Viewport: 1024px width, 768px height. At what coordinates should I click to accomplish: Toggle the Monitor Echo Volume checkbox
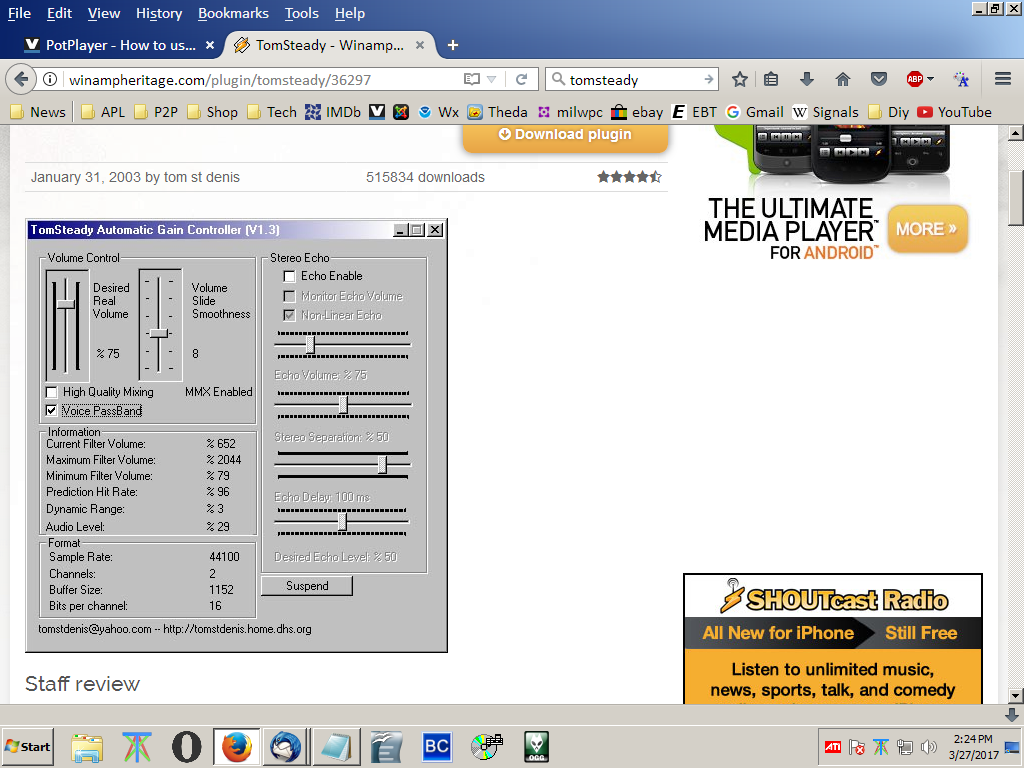point(289,296)
